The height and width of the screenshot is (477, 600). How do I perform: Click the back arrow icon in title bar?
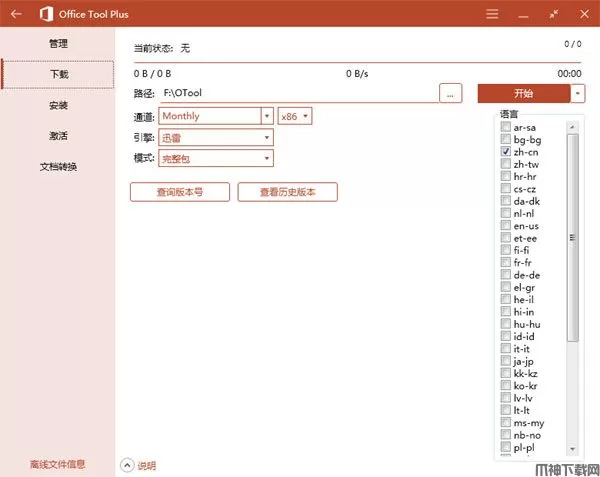(x=16, y=14)
